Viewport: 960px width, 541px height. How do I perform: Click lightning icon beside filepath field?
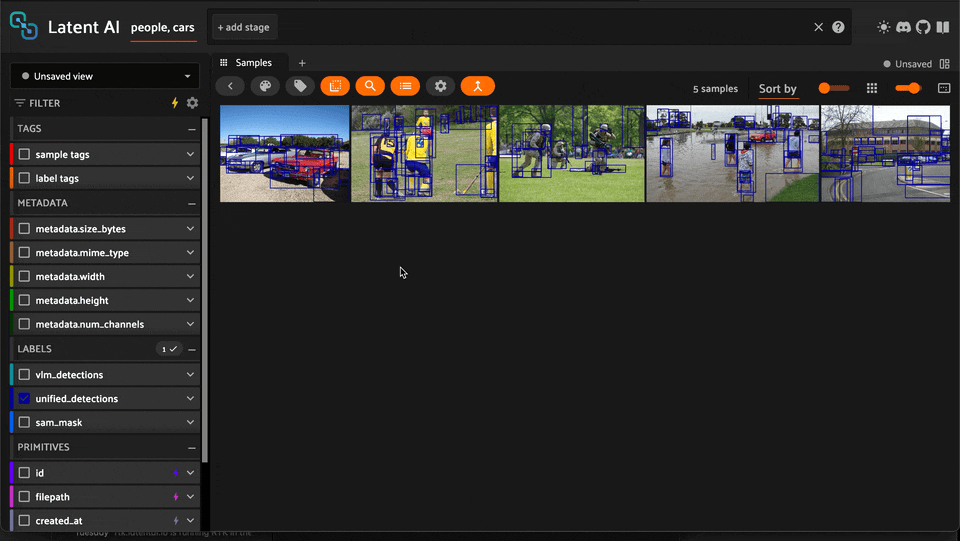(x=176, y=497)
